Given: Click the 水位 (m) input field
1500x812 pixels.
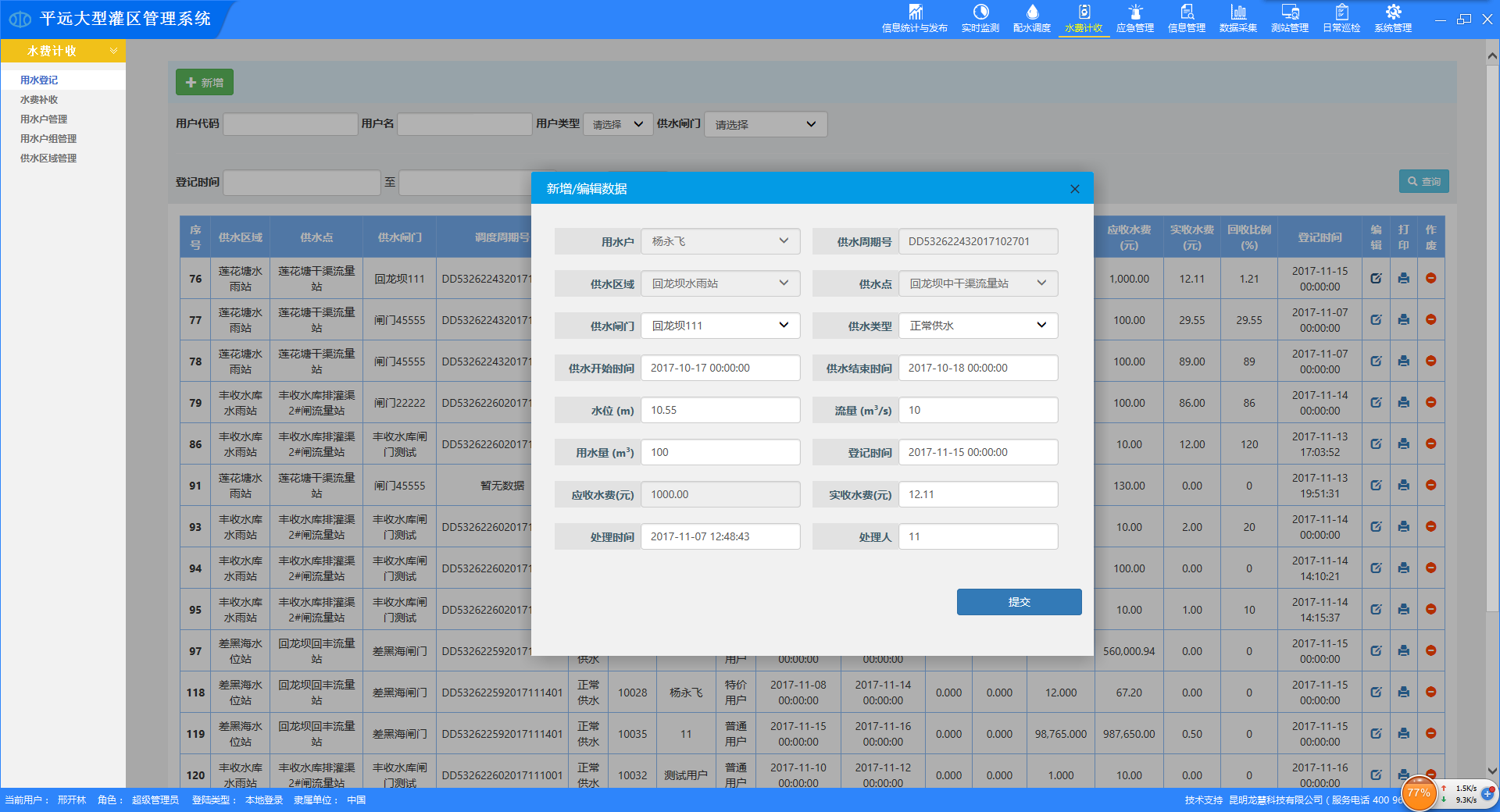Looking at the screenshot, I should 720,410.
